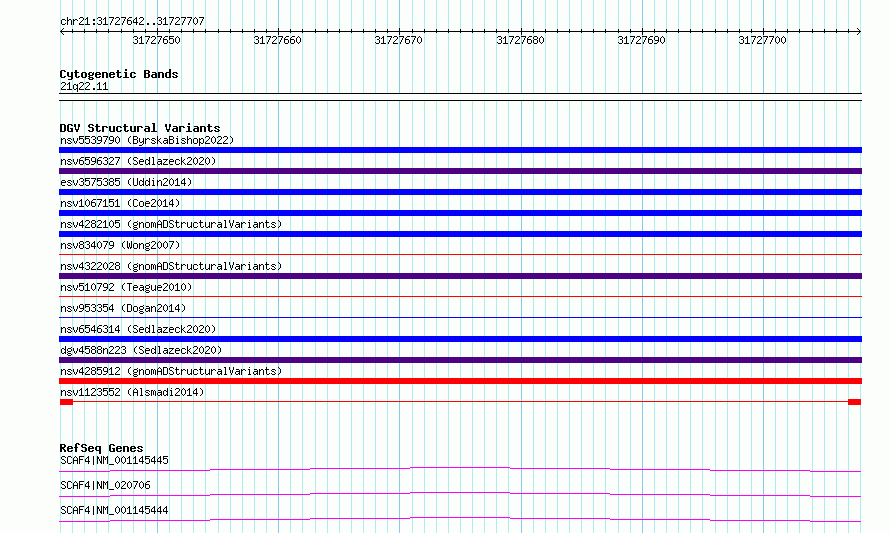Open the nsv953354 (Dogan2014) label
Viewport: 890px width, 533px height.
[123, 308]
